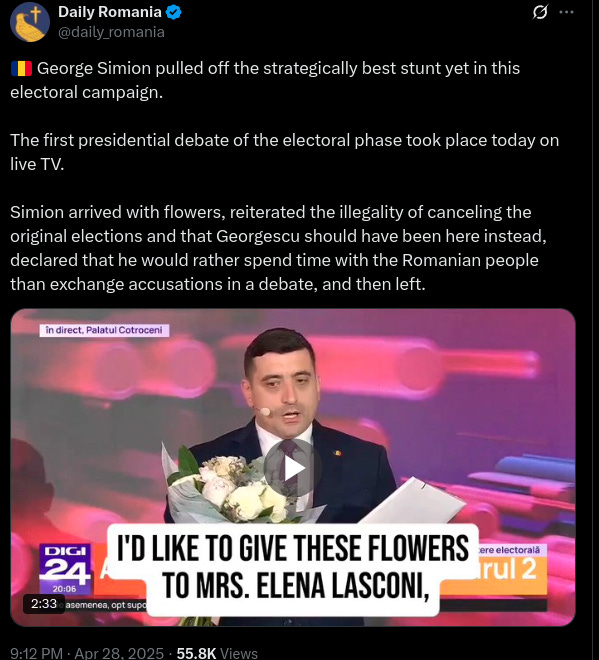Click the blue verified checkmark badge
The image size is (599, 660).
click(x=173, y=12)
